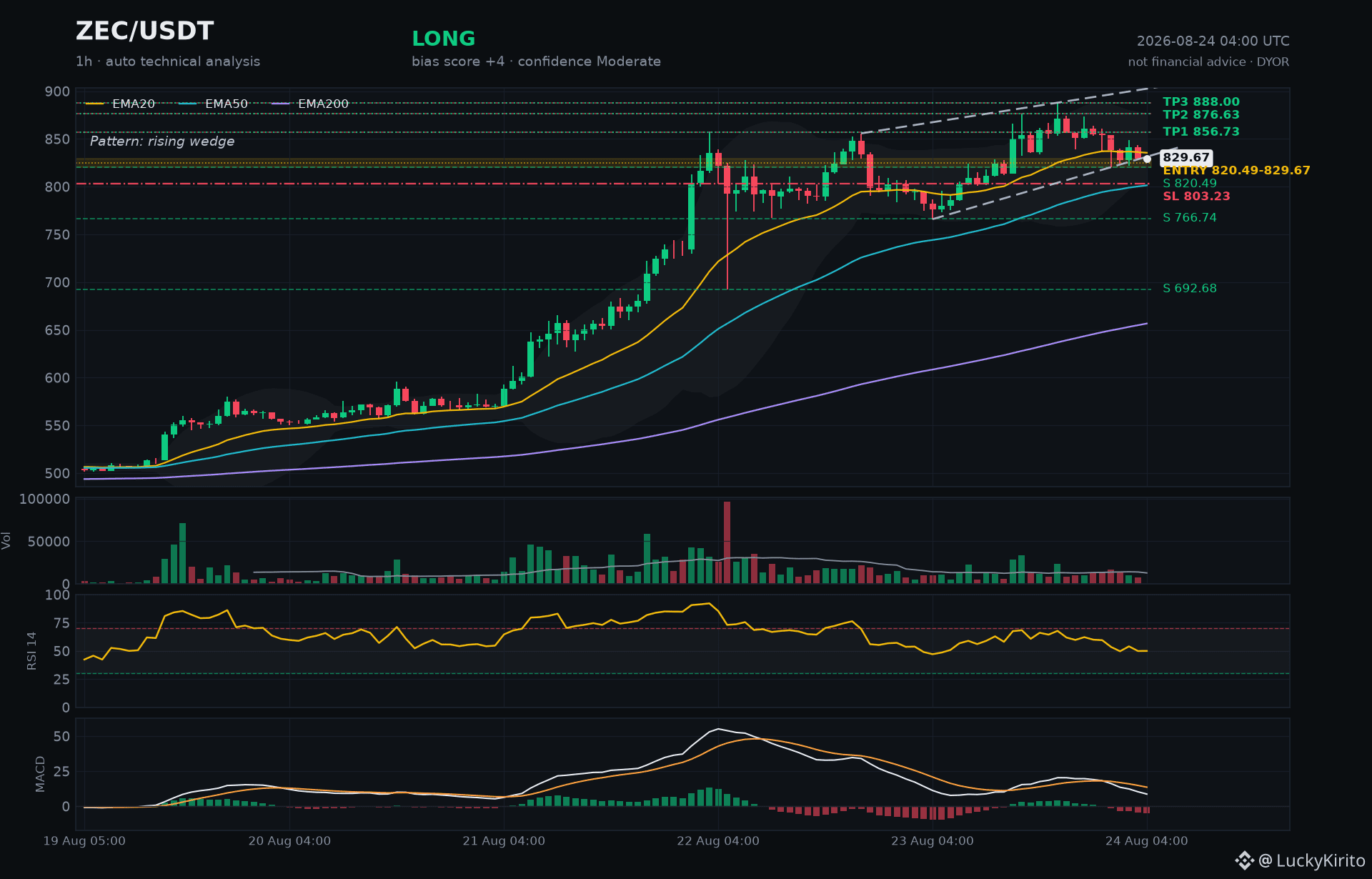Click the 100 tick on RSI axis
This screenshot has height=879, width=1372.
coord(57,595)
